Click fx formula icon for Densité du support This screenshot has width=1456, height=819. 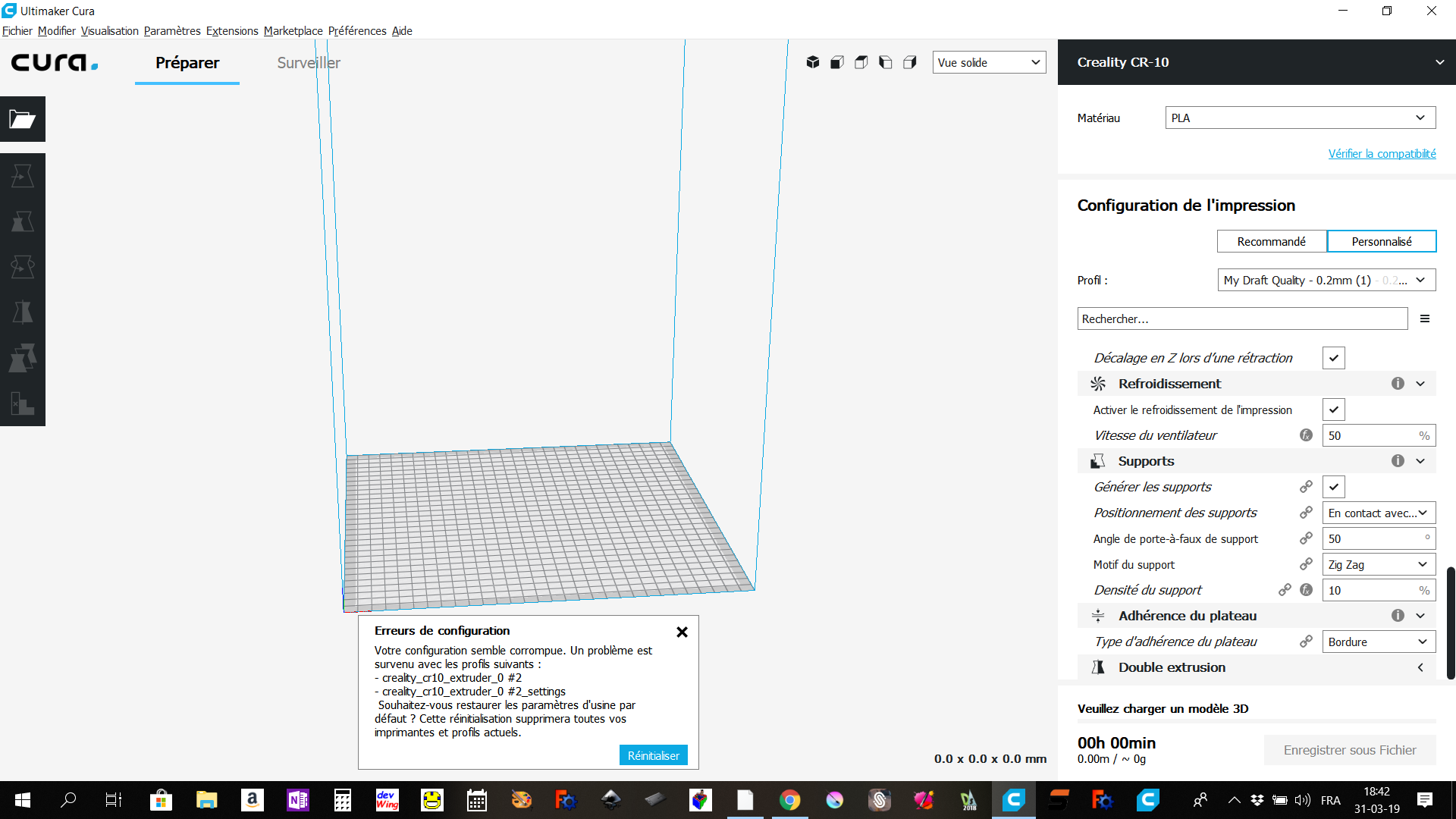[1306, 590]
